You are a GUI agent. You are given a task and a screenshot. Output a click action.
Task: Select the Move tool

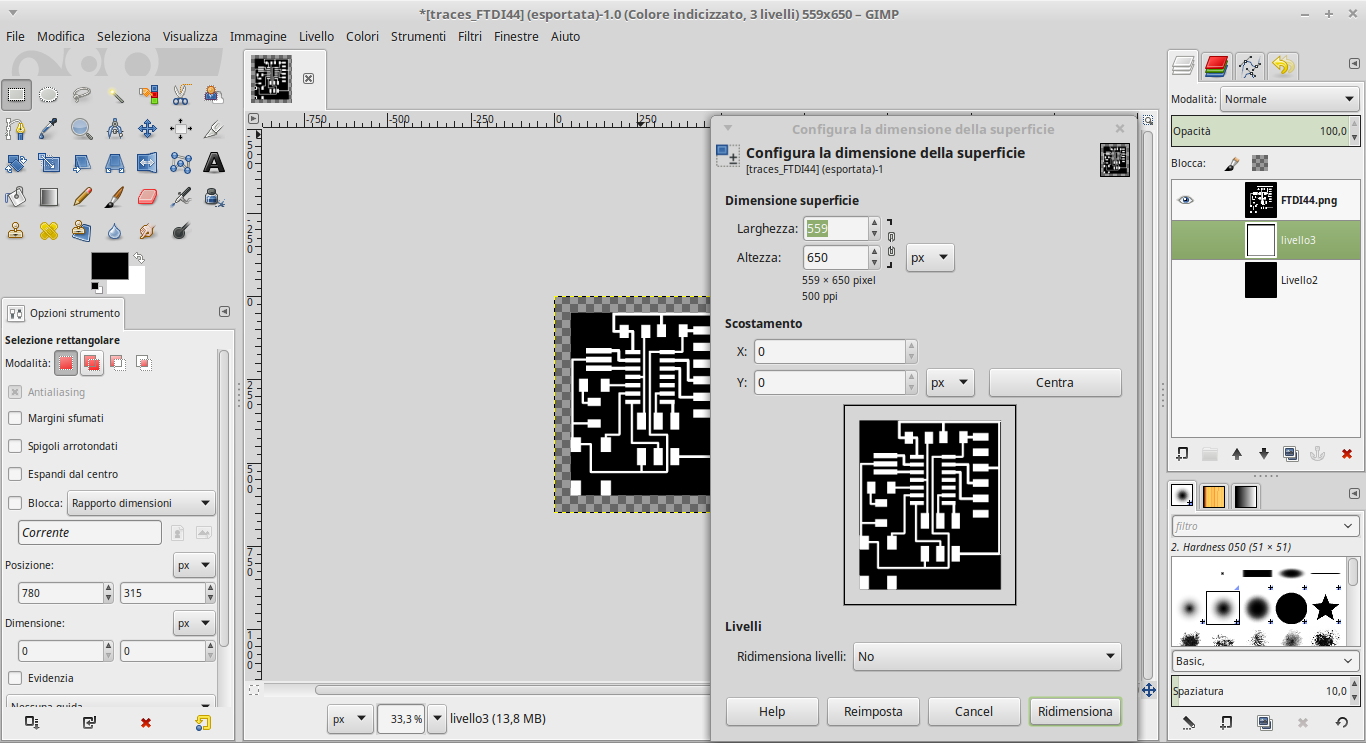click(x=148, y=129)
